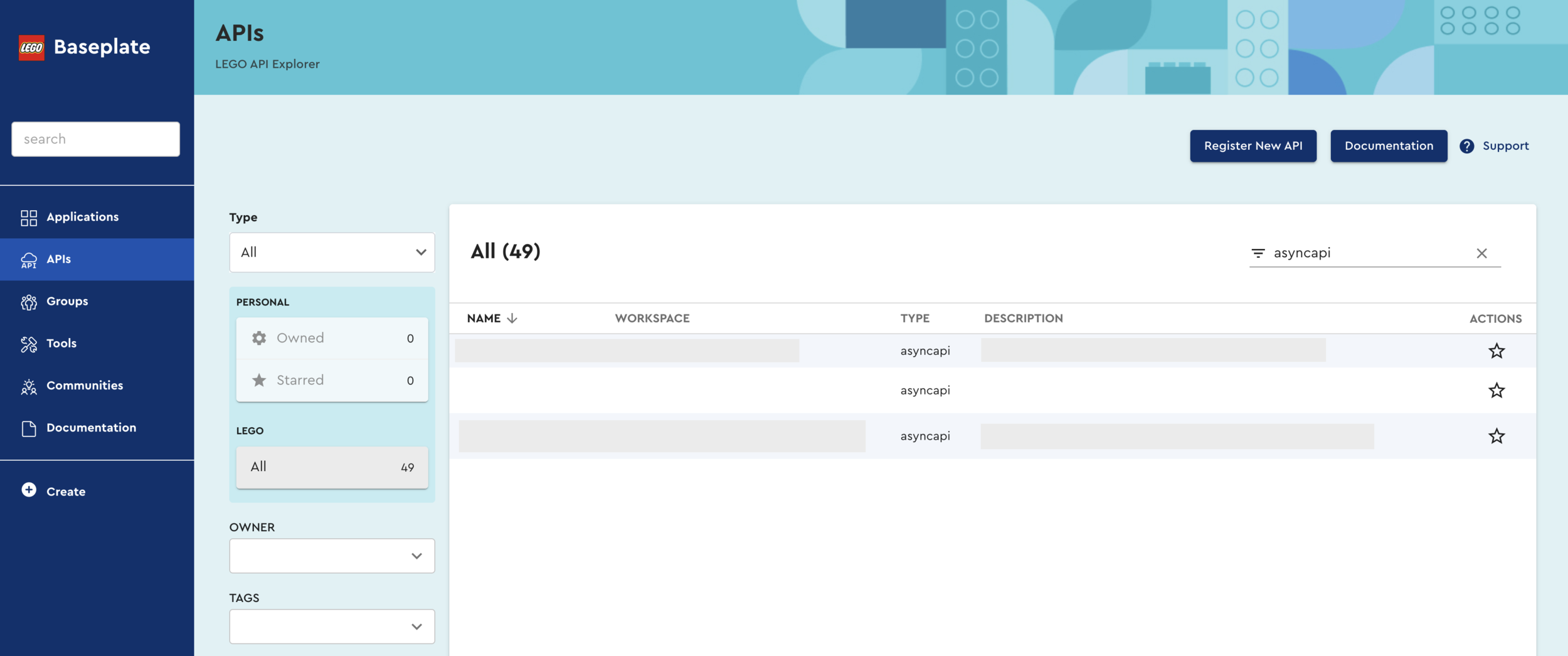Select APIs in the sidebar
The width and height of the screenshot is (1568, 656).
tap(97, 259)
